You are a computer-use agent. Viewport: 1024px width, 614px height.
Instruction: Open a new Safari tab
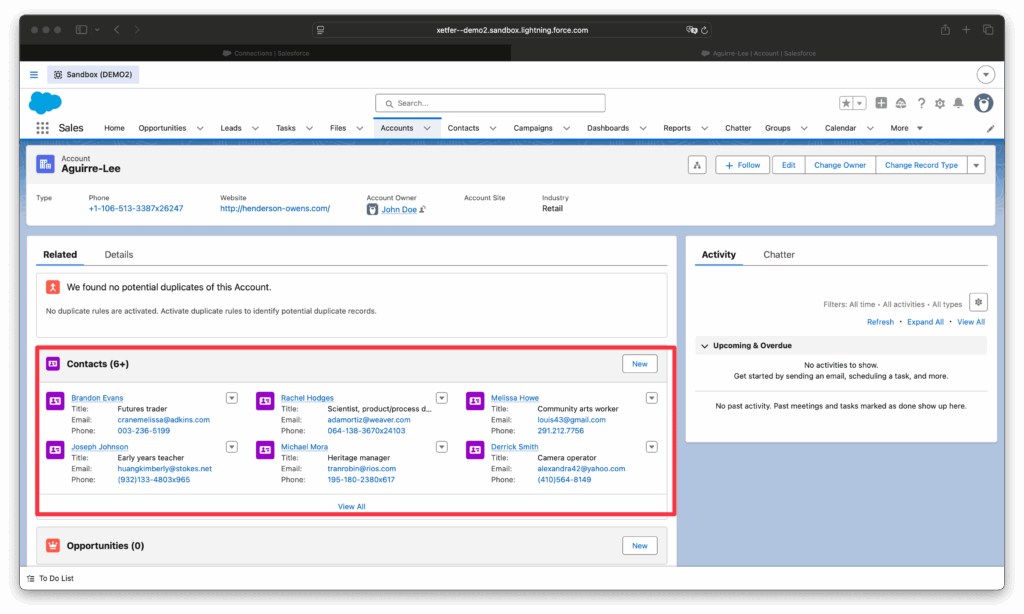tap(967, 30)
